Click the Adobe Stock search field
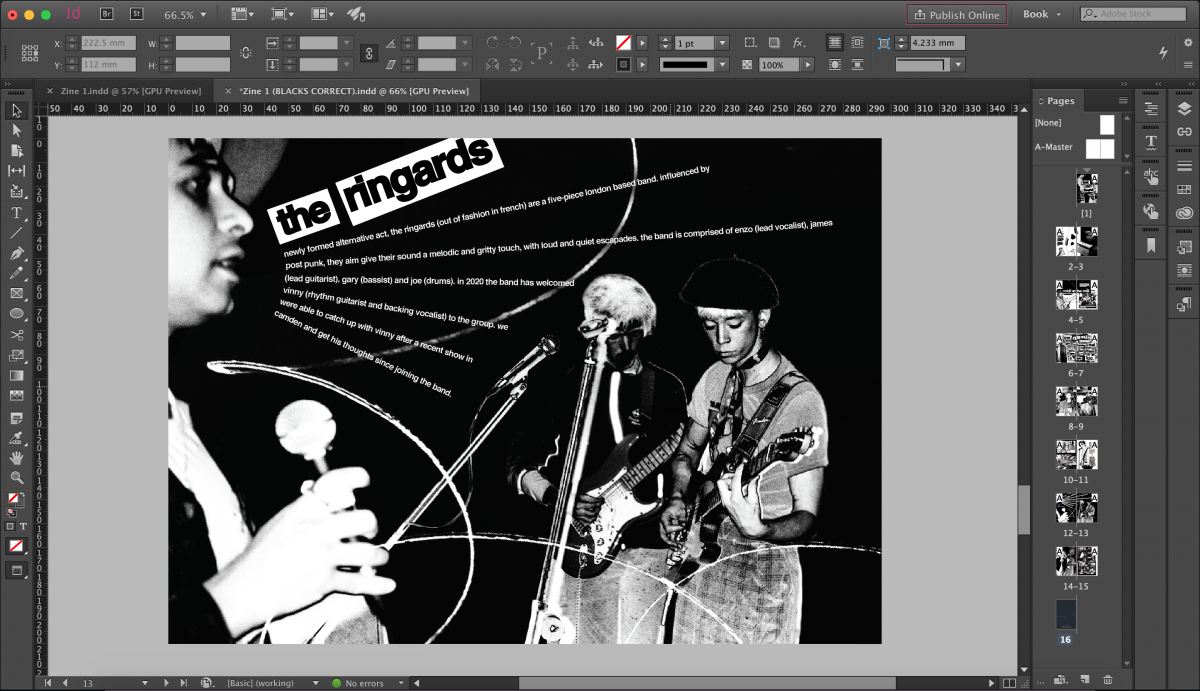 (1131, 14)
